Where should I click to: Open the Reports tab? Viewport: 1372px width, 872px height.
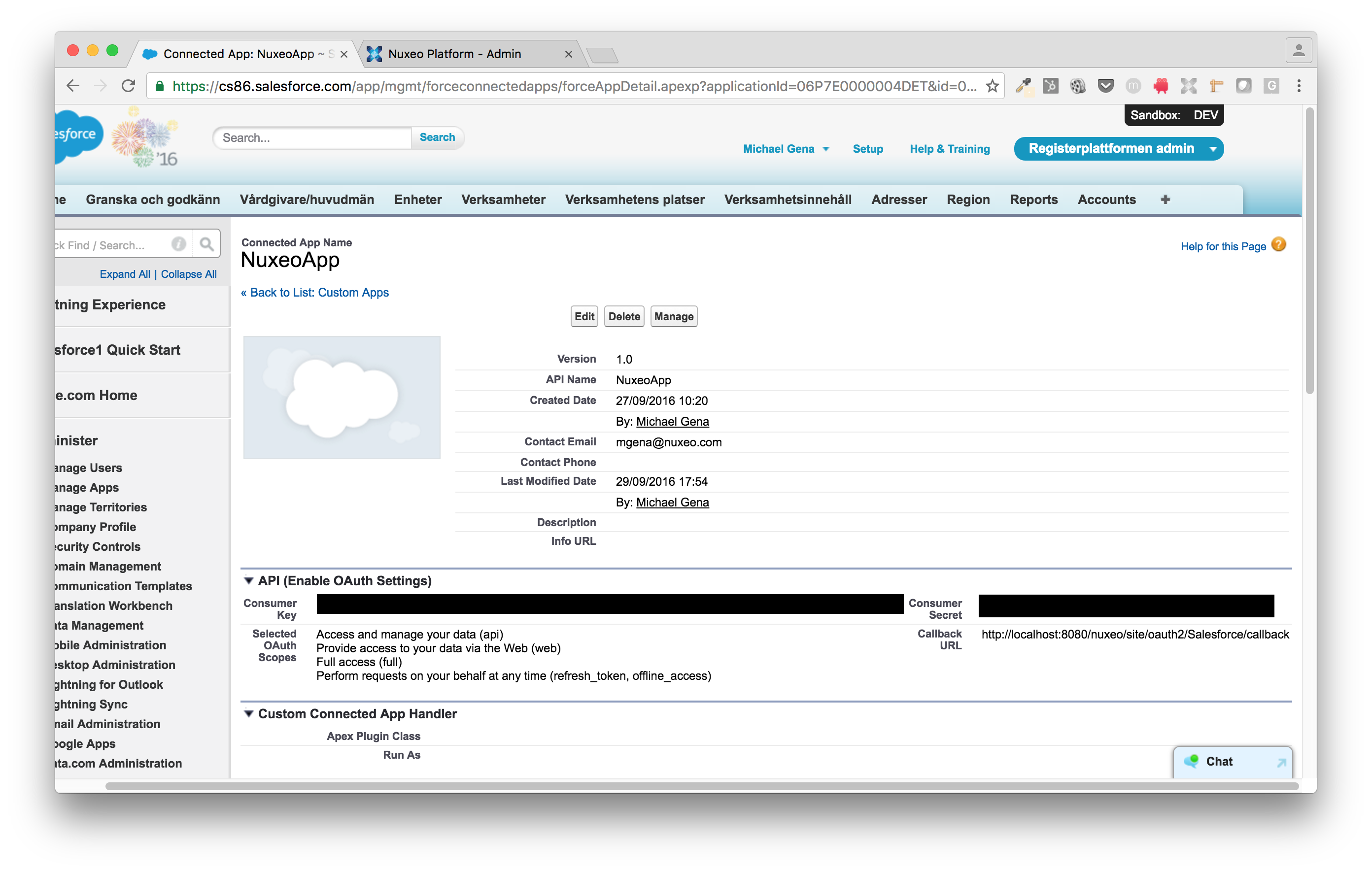coord(1033,200)
